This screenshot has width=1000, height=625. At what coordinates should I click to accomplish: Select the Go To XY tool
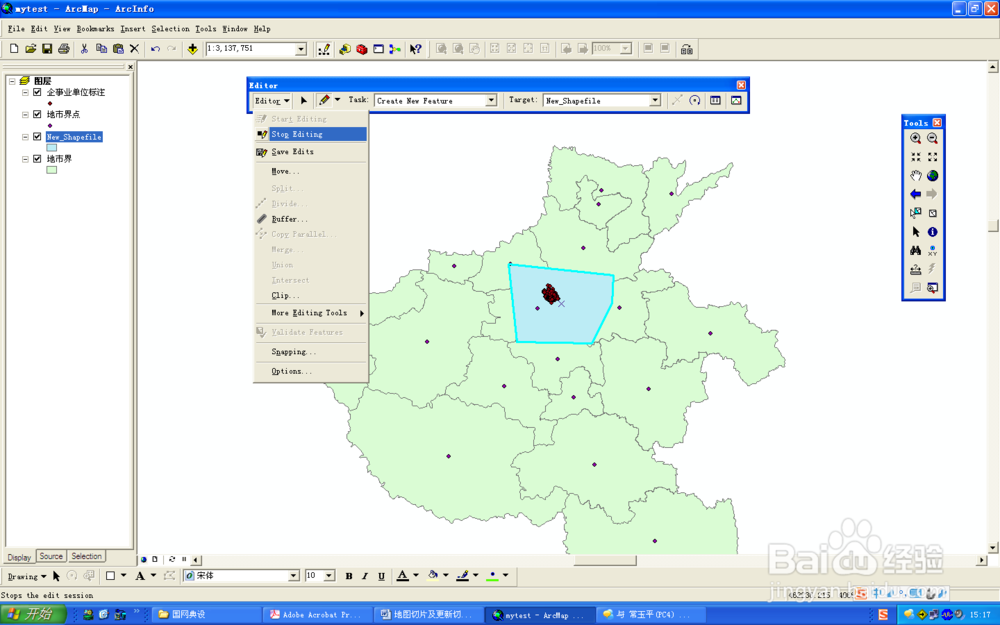(x=932, y=250)
